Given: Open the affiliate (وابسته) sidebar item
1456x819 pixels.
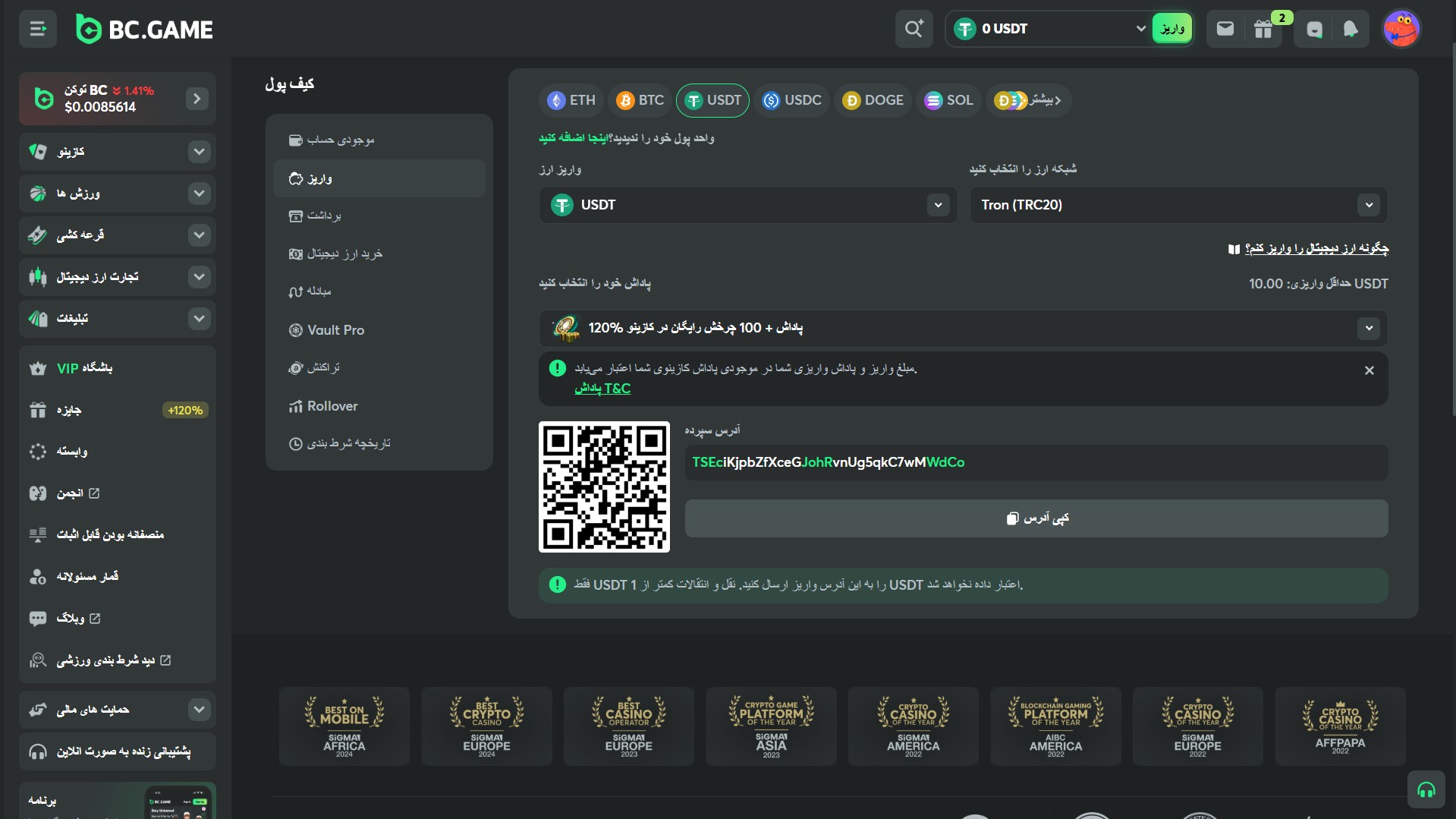Looking at the screenshot, I should click(118, 452).
